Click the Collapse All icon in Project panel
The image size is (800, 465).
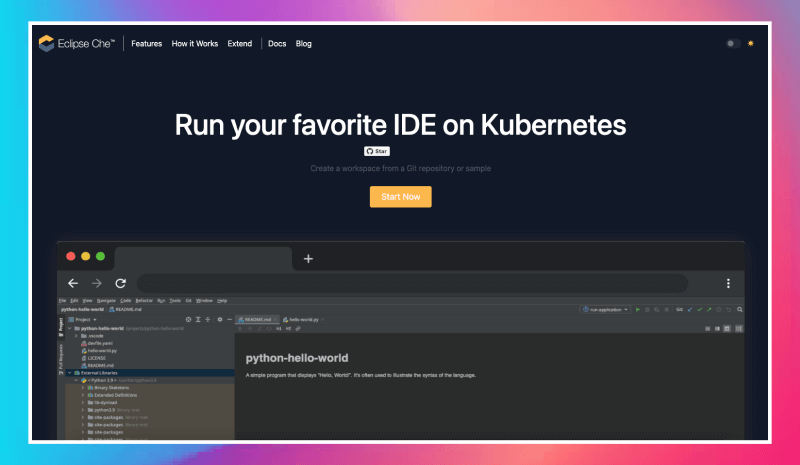[x=208, y=320]
